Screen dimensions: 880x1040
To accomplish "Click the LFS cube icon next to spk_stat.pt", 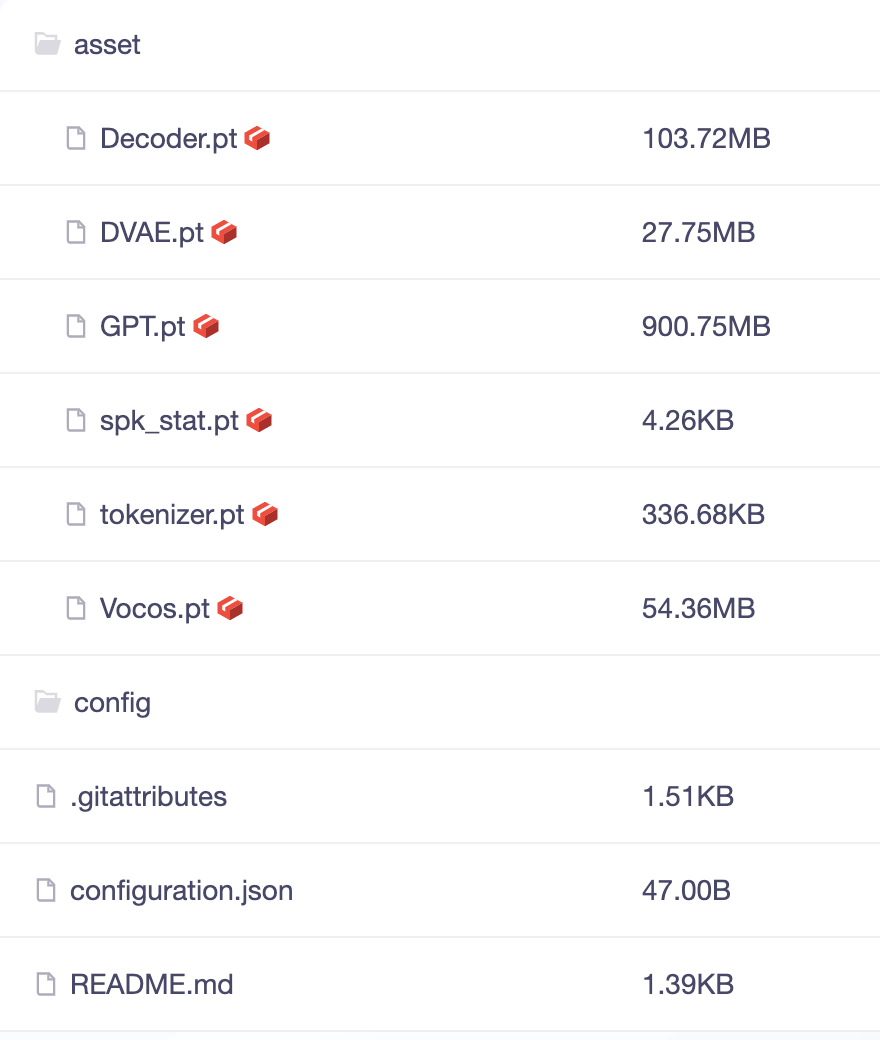I will pyautogui.click(x=259, y=421).
